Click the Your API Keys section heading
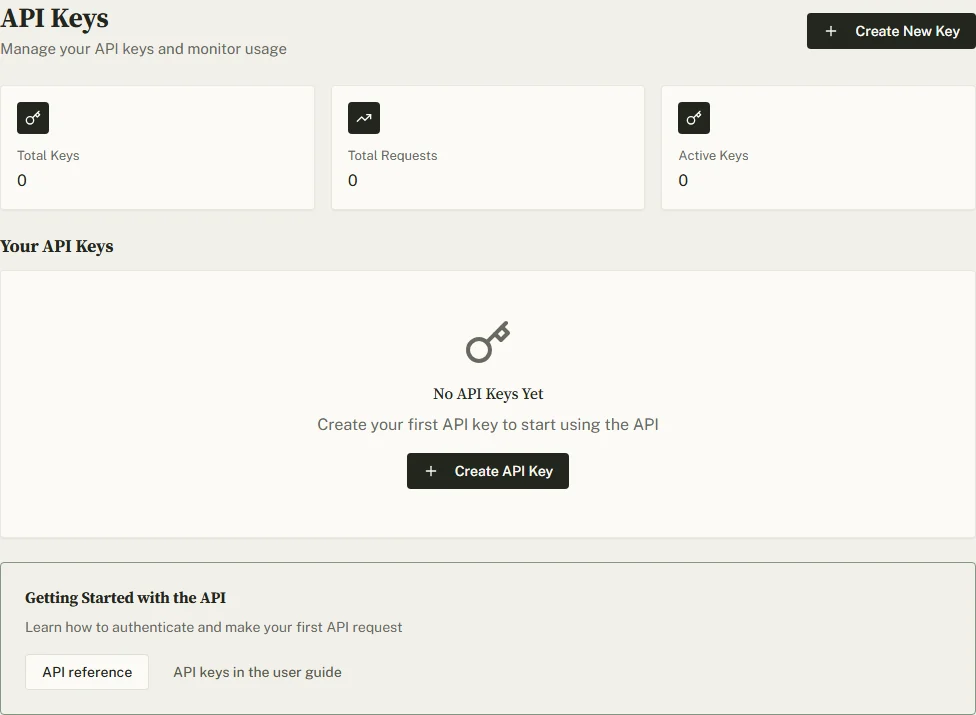Screen dimensions: 976x715 (x=57, y=246)
